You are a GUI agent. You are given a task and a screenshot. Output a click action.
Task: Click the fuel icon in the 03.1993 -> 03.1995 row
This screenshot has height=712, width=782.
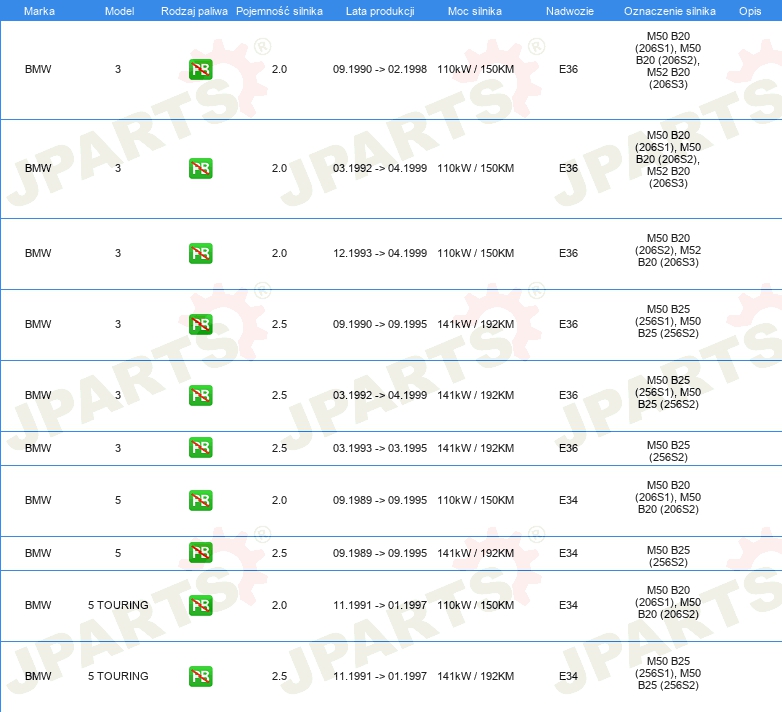click(200, 448)
